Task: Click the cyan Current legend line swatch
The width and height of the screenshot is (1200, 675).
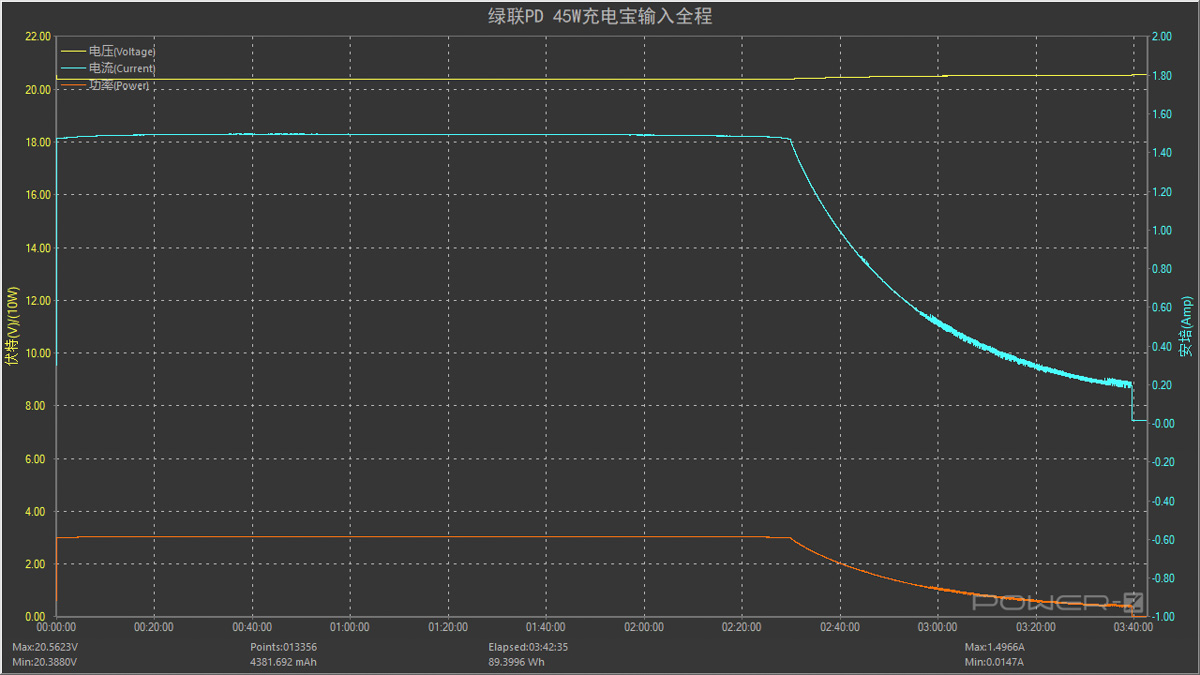Action: pyautogui.click(x=74, y=68)
